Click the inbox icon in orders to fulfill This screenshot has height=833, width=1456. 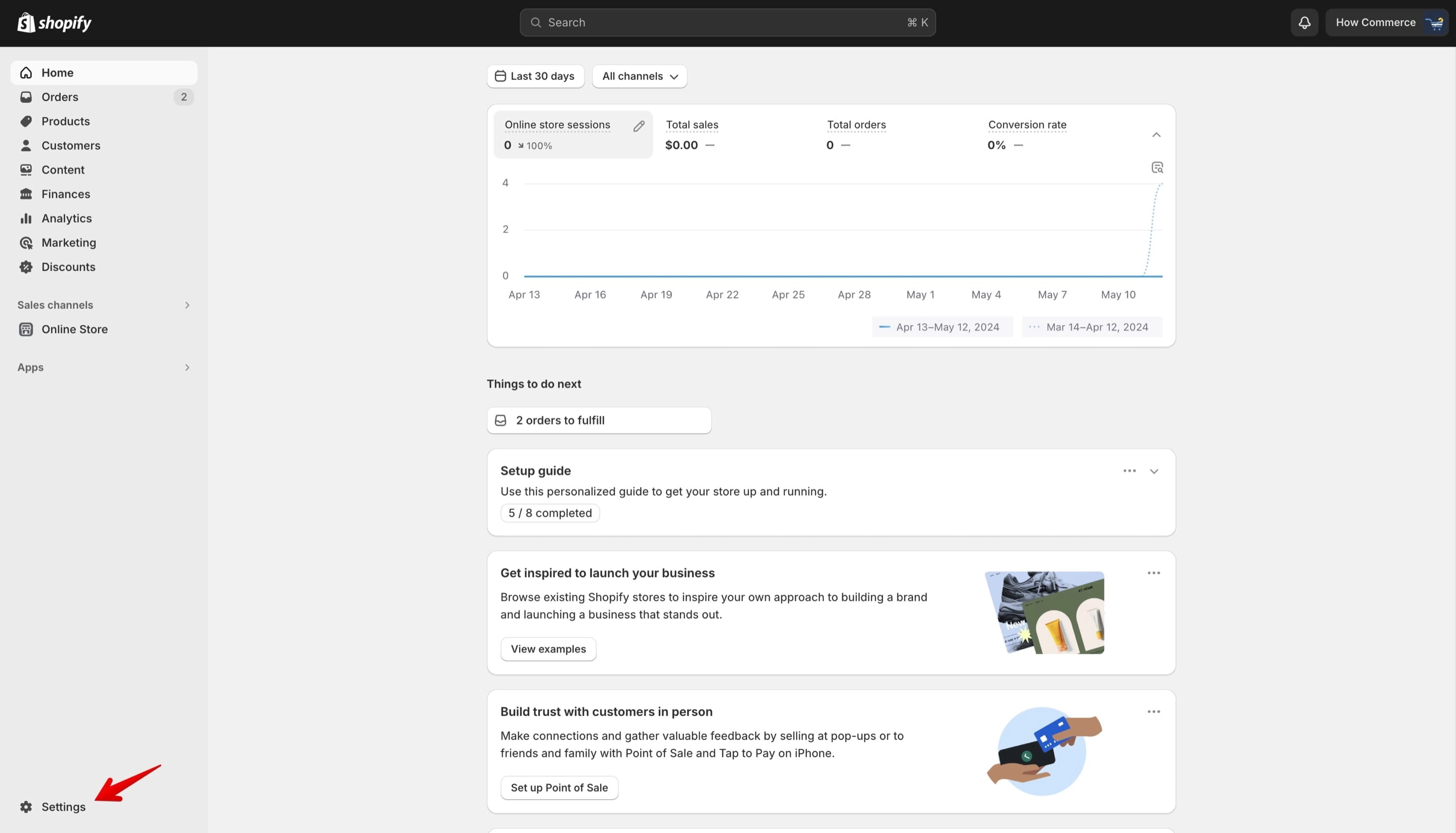coord(500,420)
